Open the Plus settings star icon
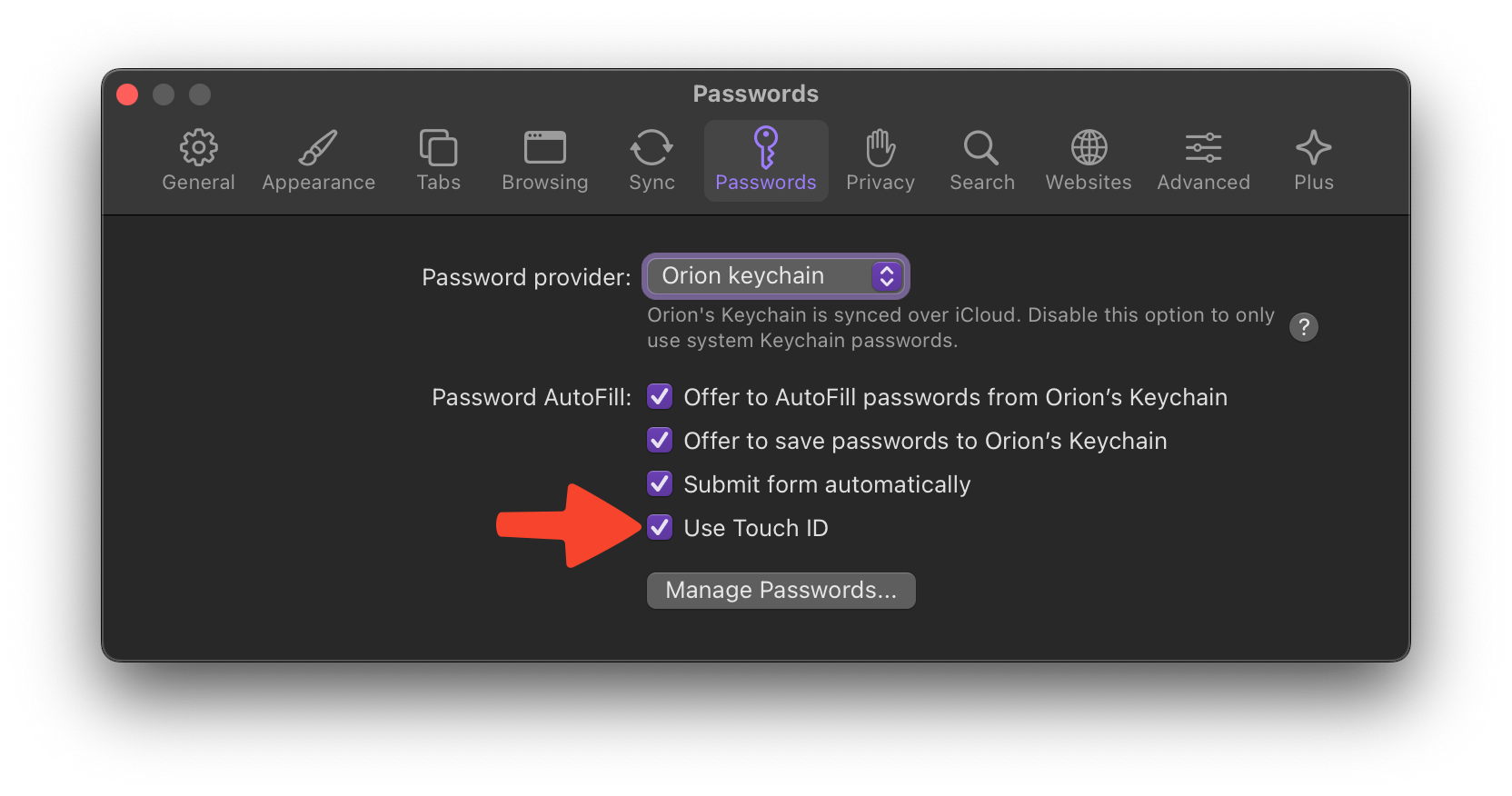The image size is (1512, 796). tap(1313, 148)
